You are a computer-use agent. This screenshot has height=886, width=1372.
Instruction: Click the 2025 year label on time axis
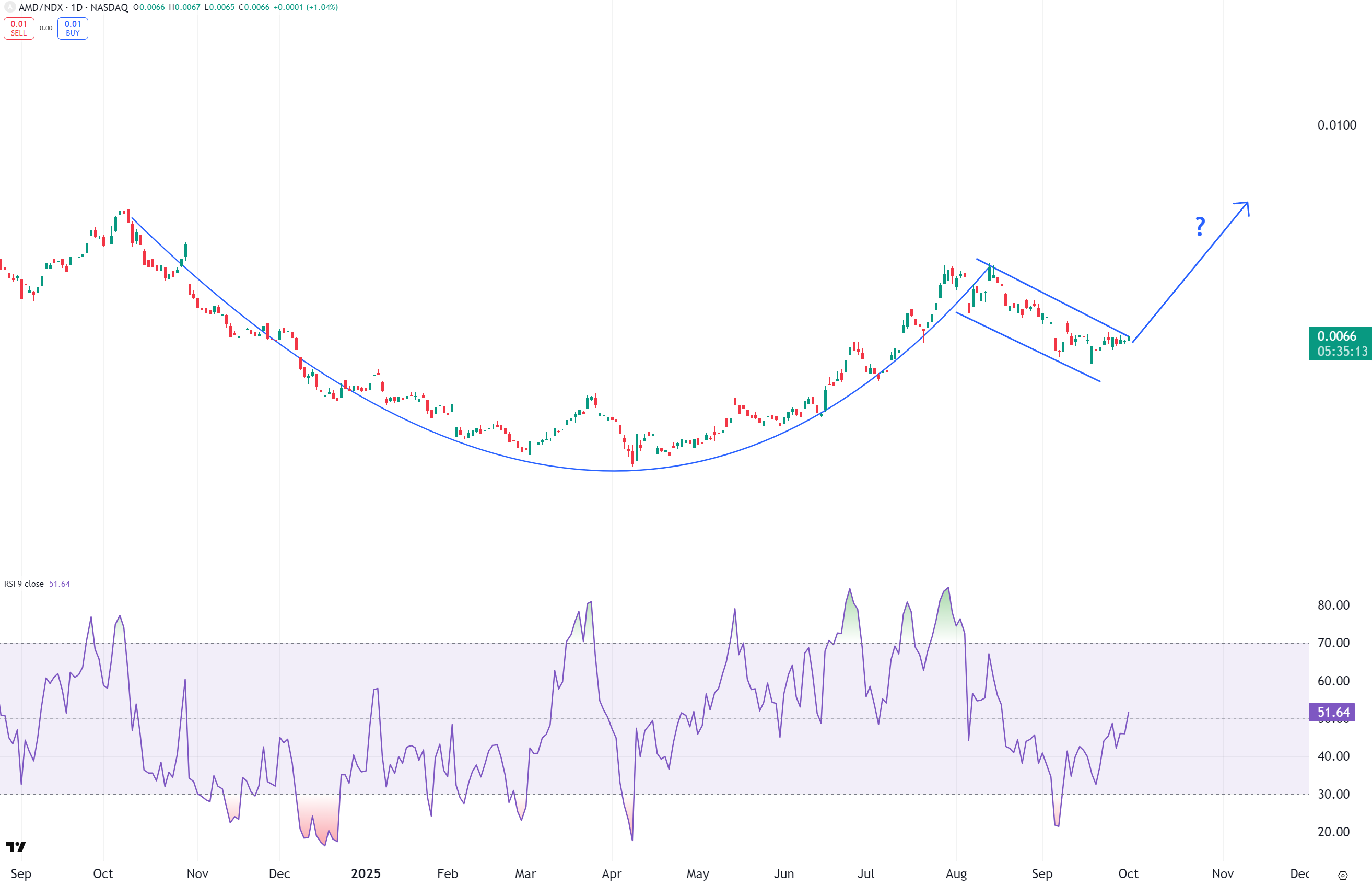point(366,873)
